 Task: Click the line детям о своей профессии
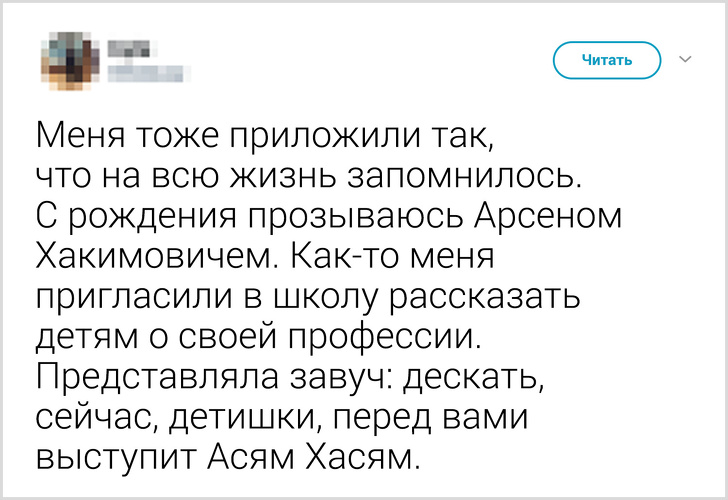tap(258, 338)
